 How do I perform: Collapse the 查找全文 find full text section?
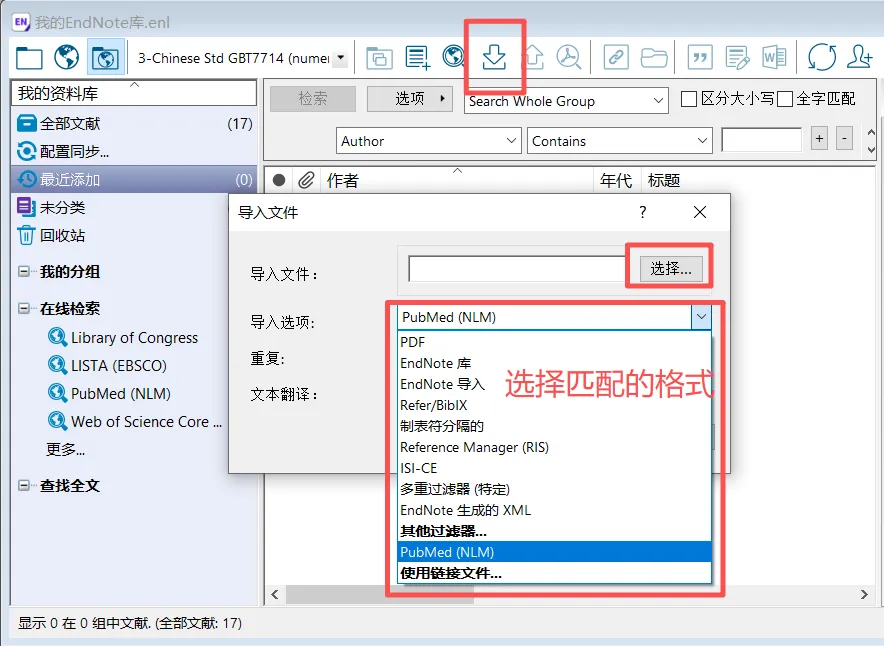(x=24, y=485)
